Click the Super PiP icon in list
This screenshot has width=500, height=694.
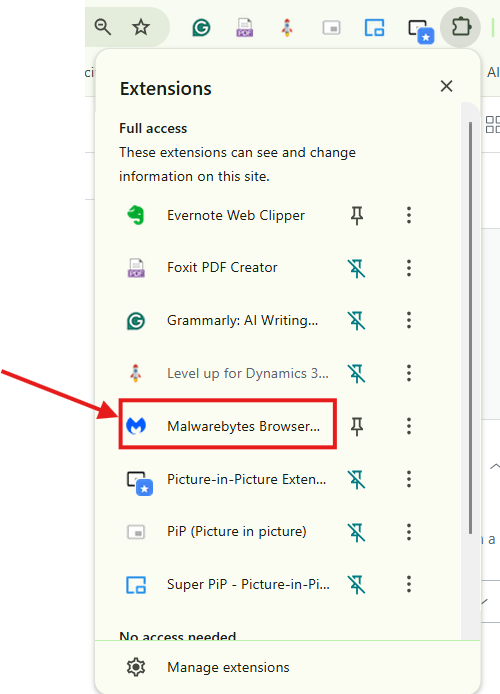click(x=136, y=585)
